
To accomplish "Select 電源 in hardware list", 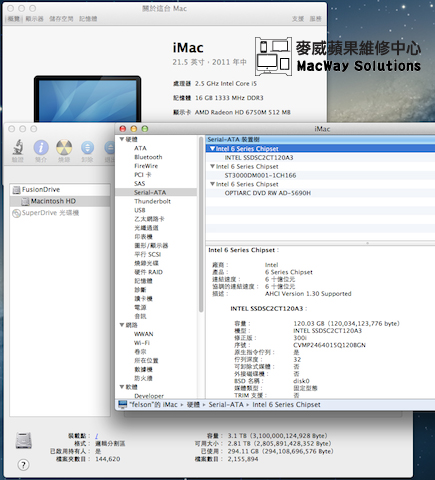I will 140,307.
